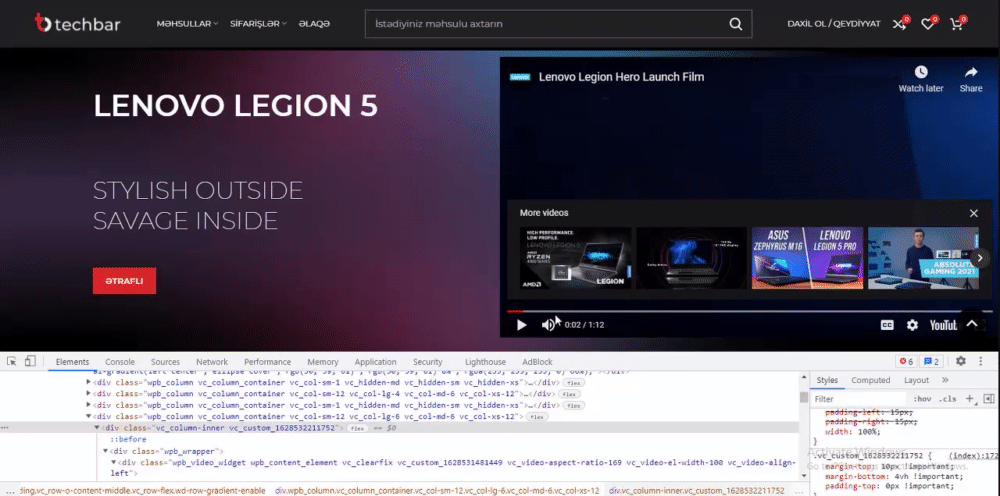This screenshot has width=1000, height=496.
Task: Open the Layout pane tab
Action: tap(916, 380)
